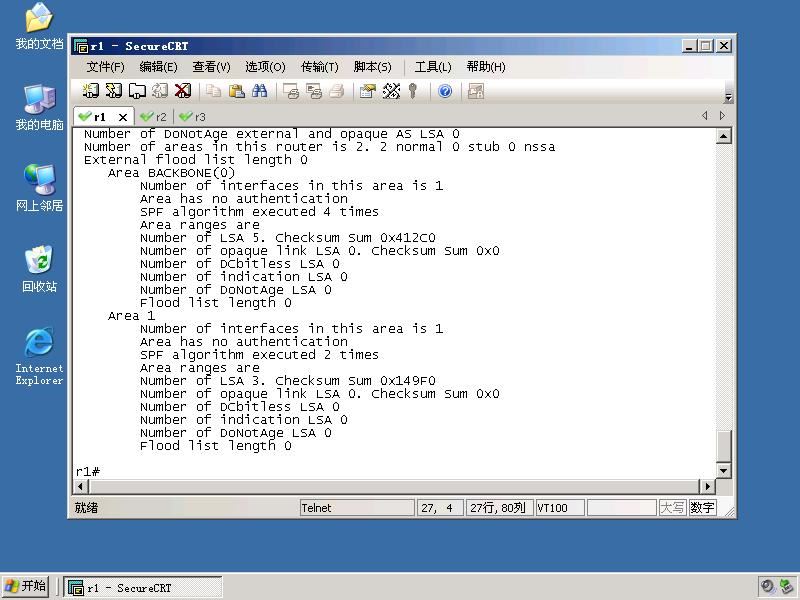The height and width of the screenshot is (600, 800).
Task: Open toolbar options overflow arrow
Action: point(728,97)
